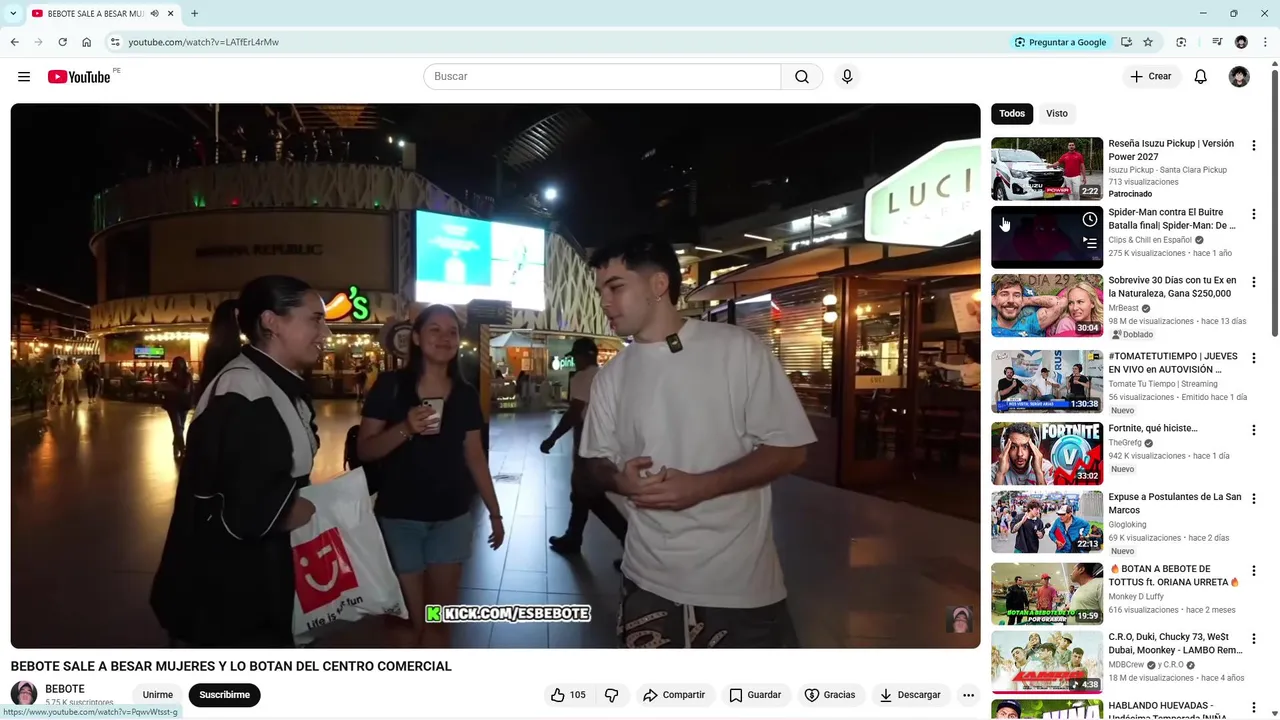Viewport: 1280px width, 720px height.
Task: Click the Descargar button
Action: tap(910, 695)
